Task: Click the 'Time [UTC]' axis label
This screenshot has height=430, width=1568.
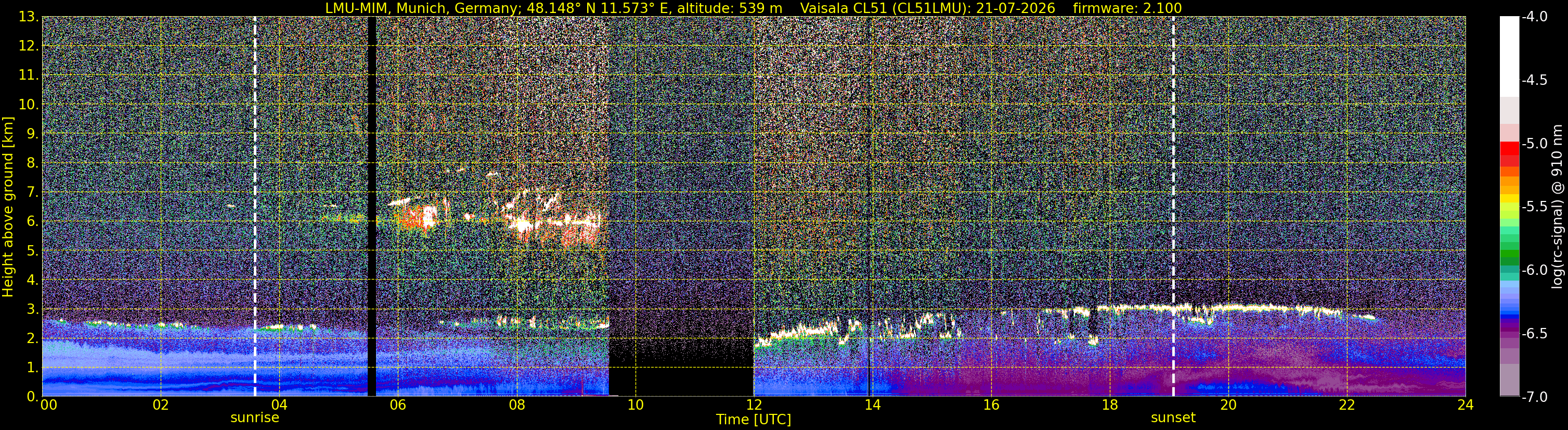Action: (x=754, y=420)
